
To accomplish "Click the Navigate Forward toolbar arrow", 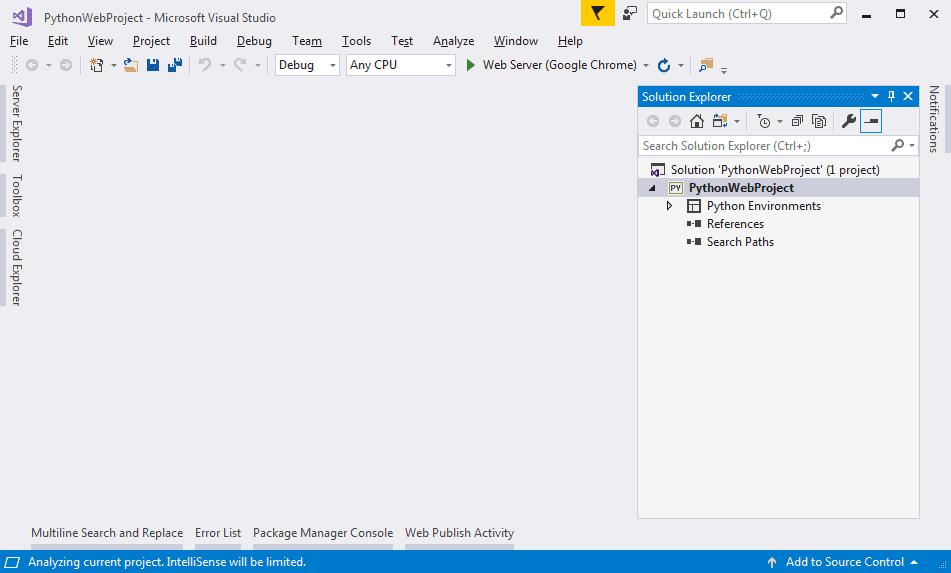I will [66, 65].
